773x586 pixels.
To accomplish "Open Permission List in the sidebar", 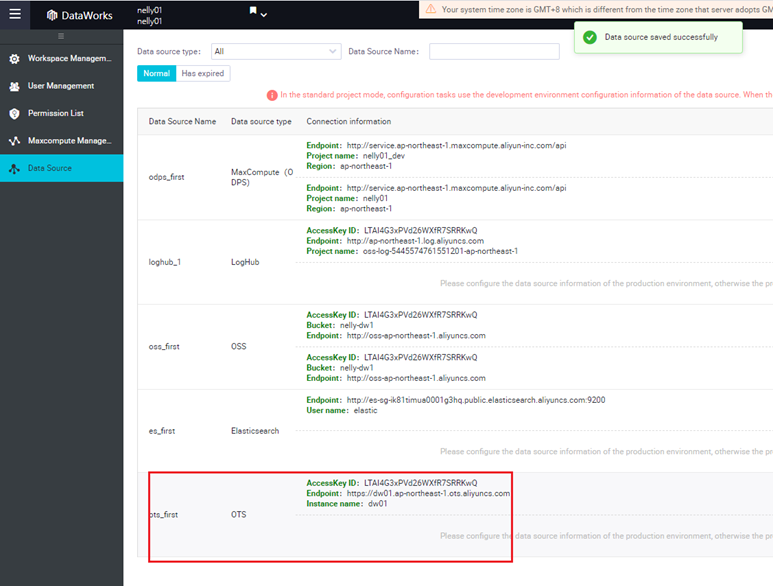I will pos(62,113).
